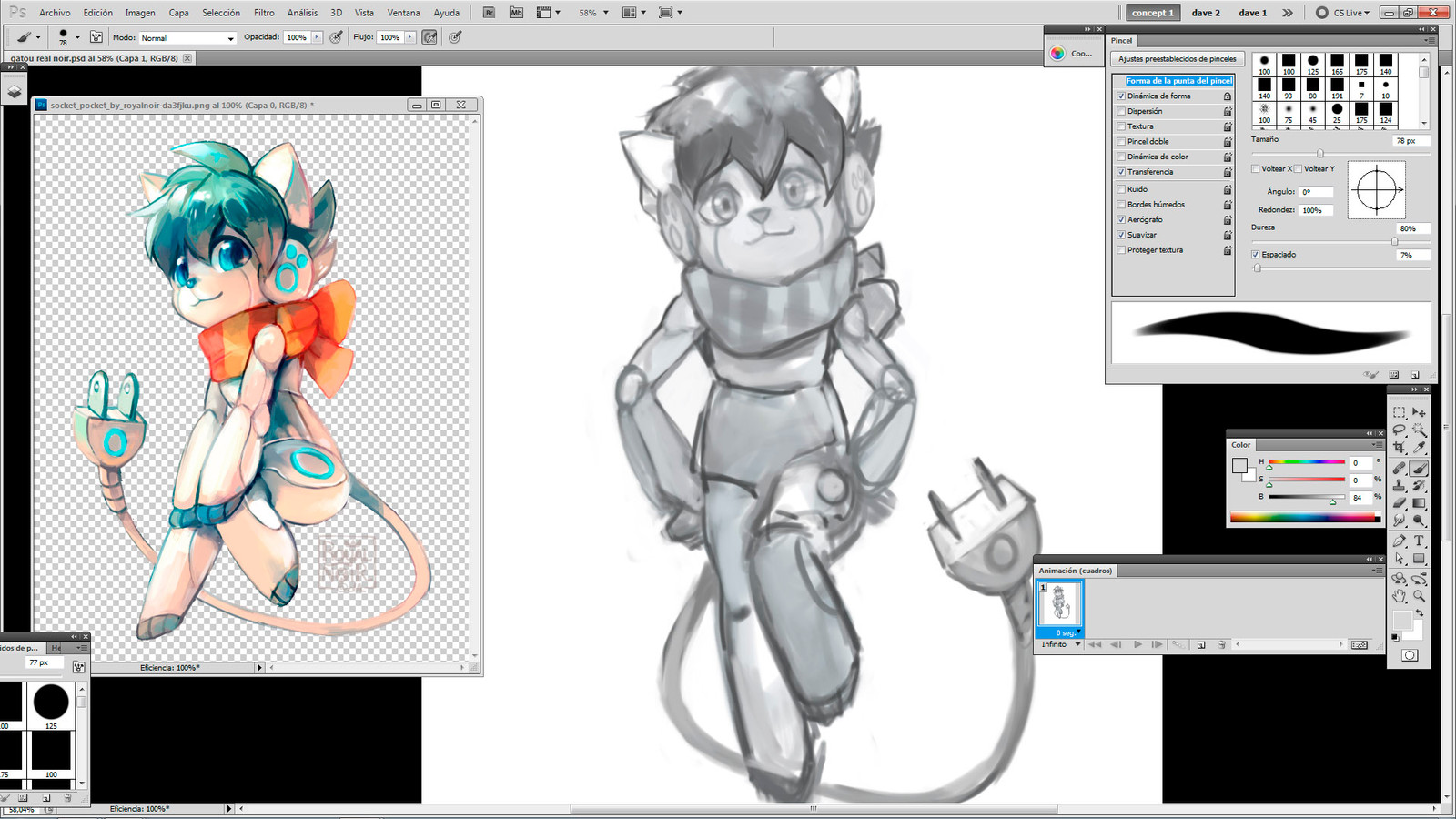This screenshot has width=1456, height=819.
Task: Select the Type tool
Action: click(1419, 541)
